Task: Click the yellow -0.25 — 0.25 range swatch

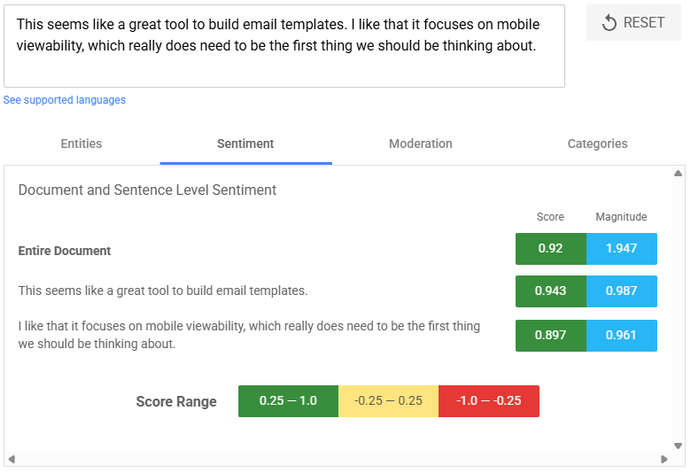Action: tap(388, 401)
